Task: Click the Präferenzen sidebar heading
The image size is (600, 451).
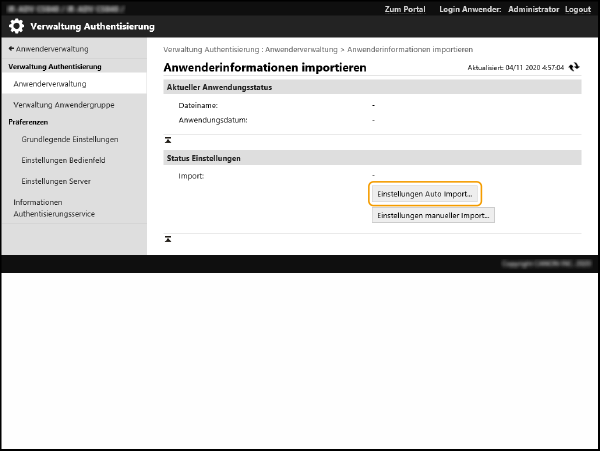Action: pyautogui.click(x=29, y=121)
